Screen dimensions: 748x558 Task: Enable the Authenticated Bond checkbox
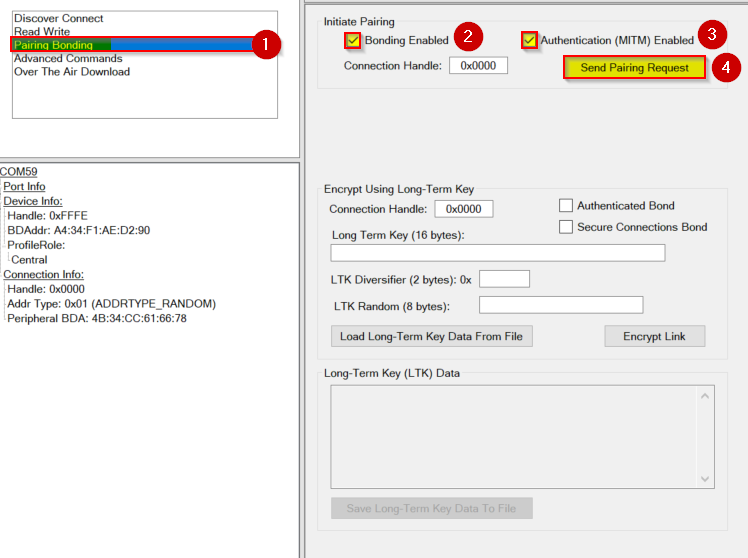click(566, 206)
